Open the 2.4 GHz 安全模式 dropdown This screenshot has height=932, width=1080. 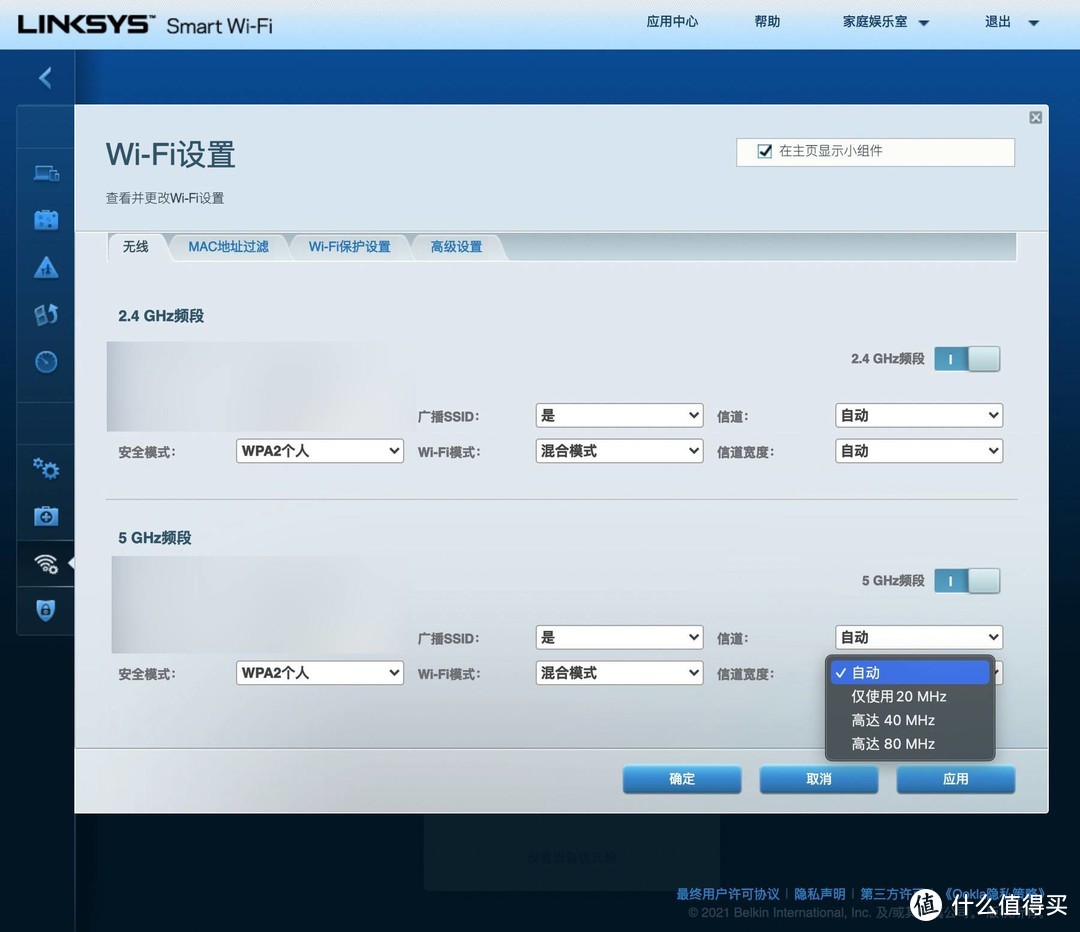pyautogui.click(x=319, y=450)
